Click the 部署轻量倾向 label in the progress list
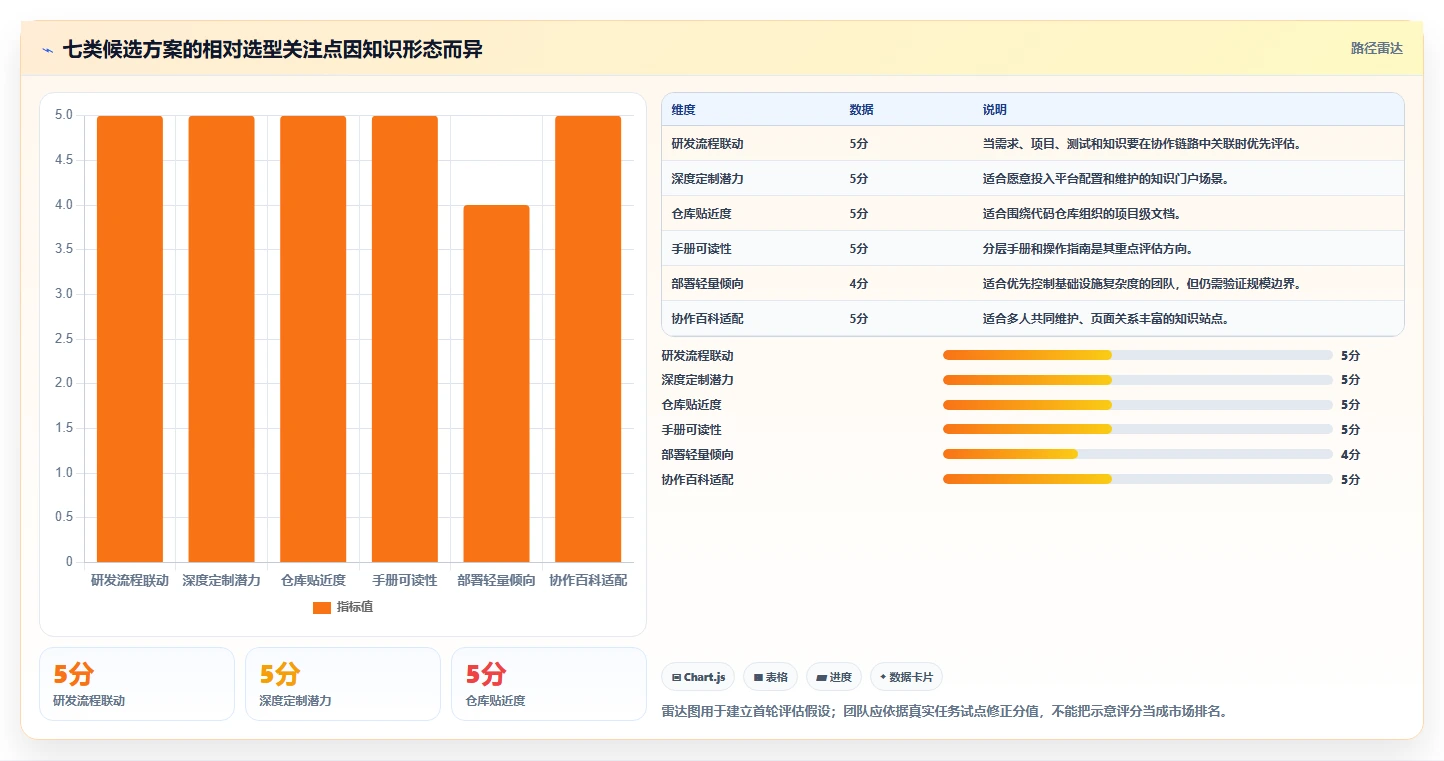 (x=698, y=455)
